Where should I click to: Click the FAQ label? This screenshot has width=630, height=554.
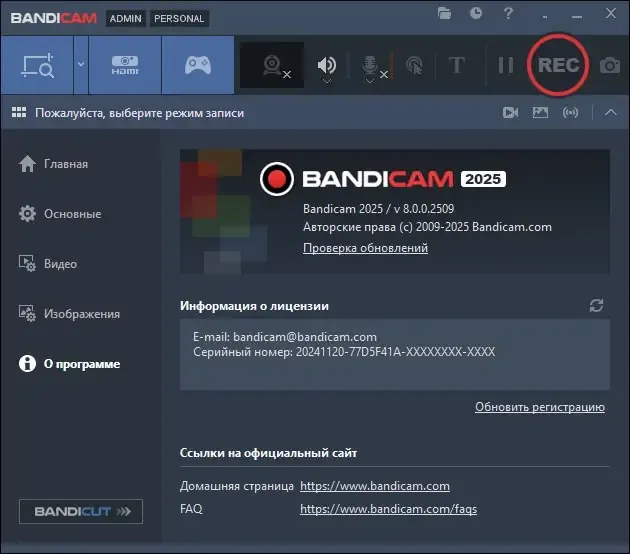pyautogui.click(x=191, y=509)
